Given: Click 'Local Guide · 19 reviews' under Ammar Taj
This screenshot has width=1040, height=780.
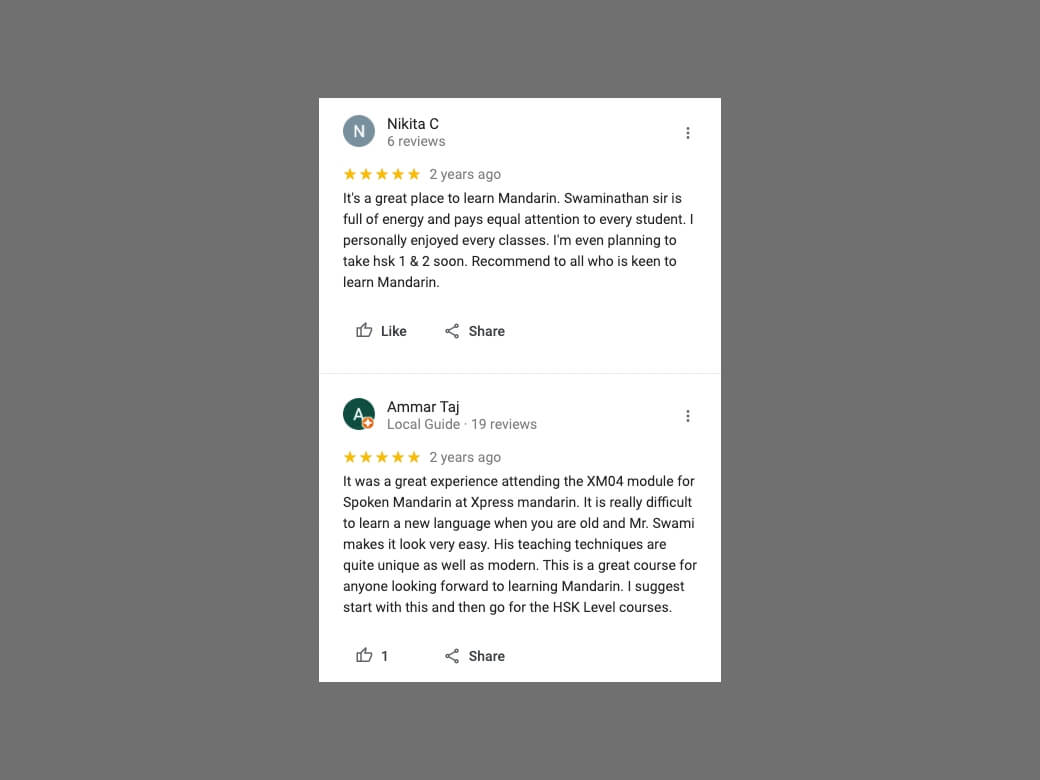Looking at the screenshot, I should 462,425.
